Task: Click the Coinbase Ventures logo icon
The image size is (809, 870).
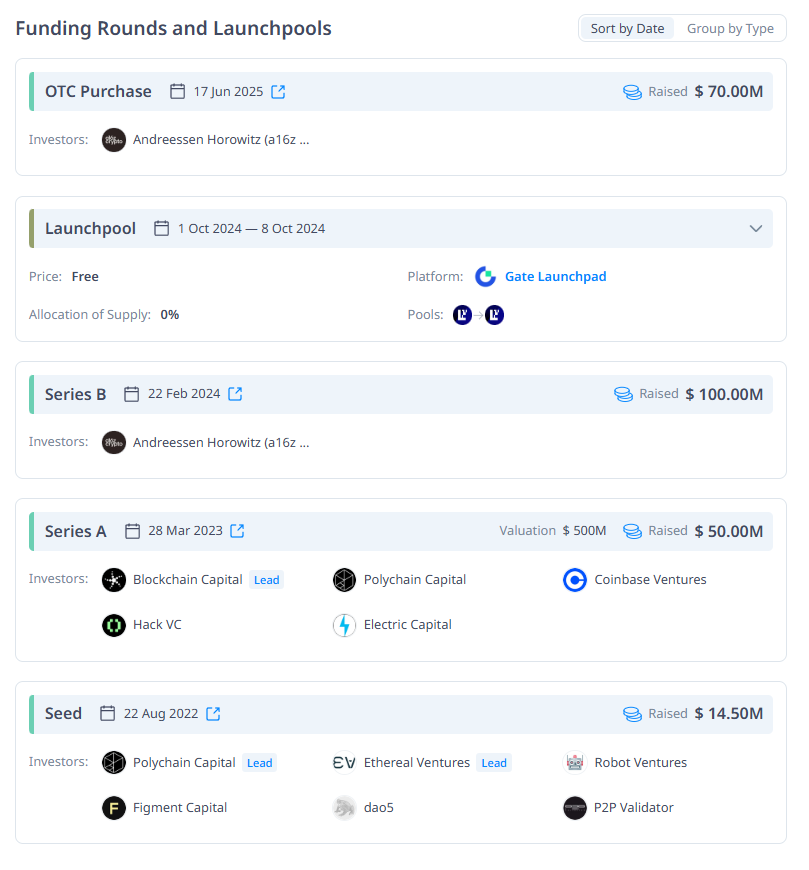Action: [575, 580]
